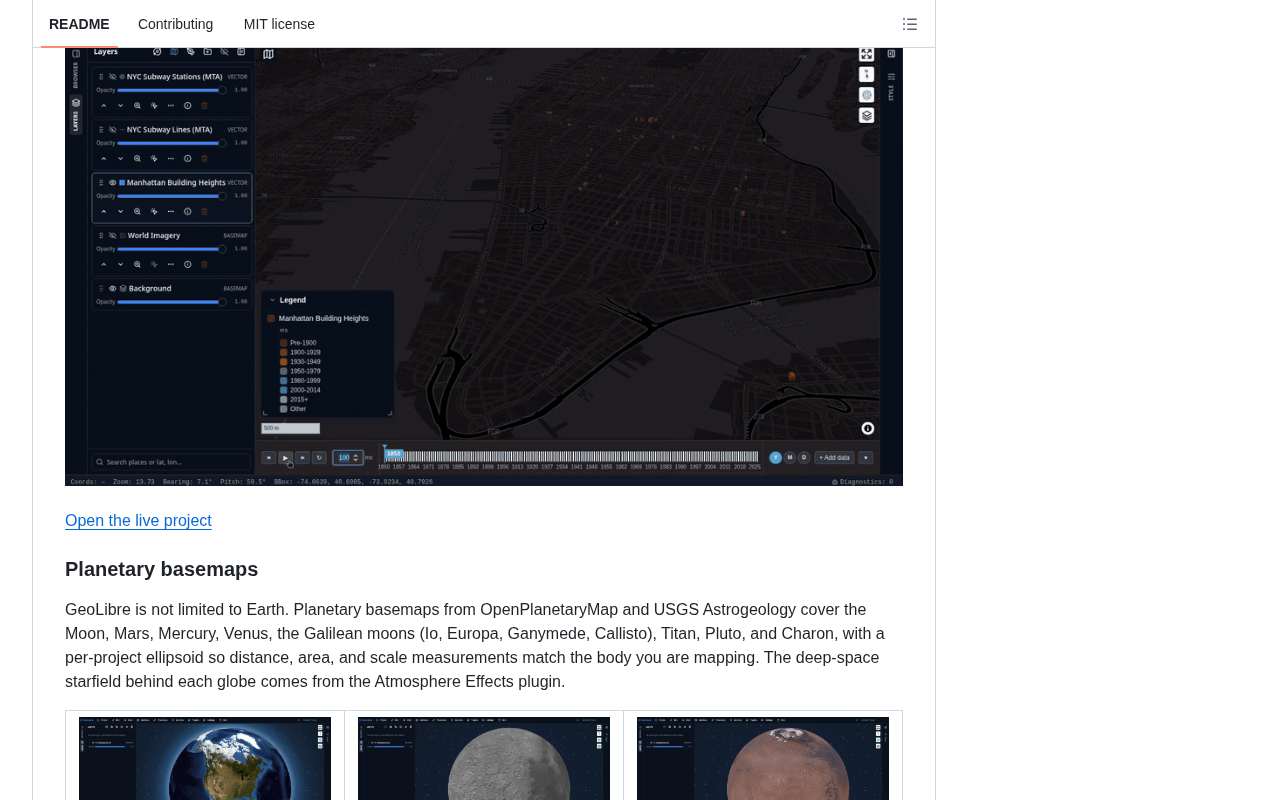Click Manhattan Building Heights opacity slider
Image resolution: width=1280 pixels, height=800 pixels.
(171, 195)
